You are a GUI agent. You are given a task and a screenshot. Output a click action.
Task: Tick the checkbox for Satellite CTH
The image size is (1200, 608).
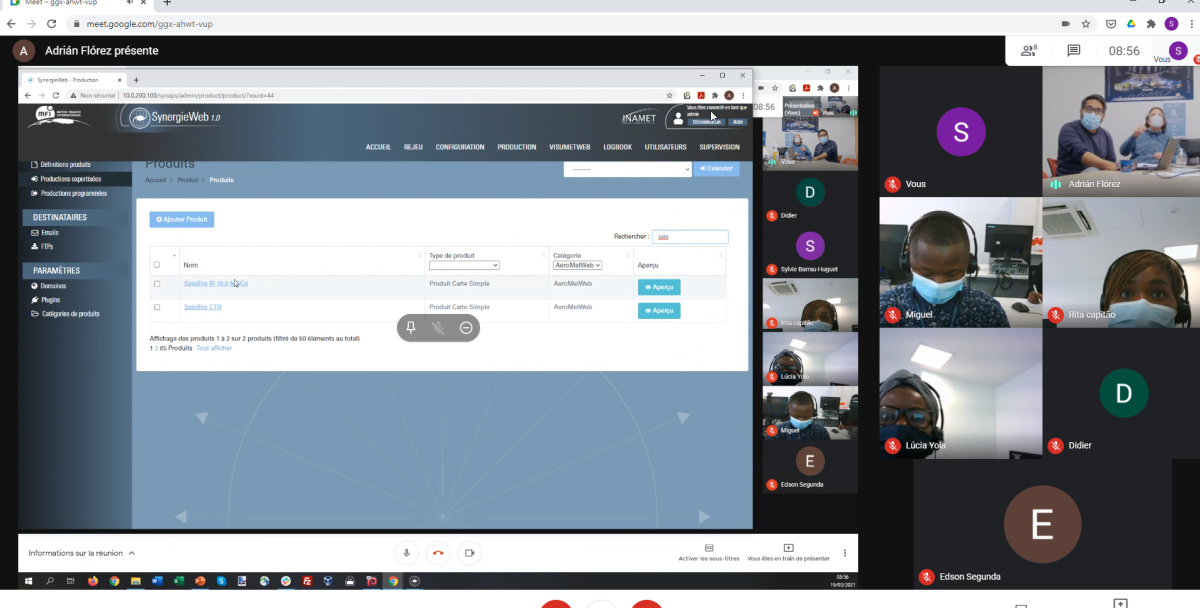click(157, 307)
